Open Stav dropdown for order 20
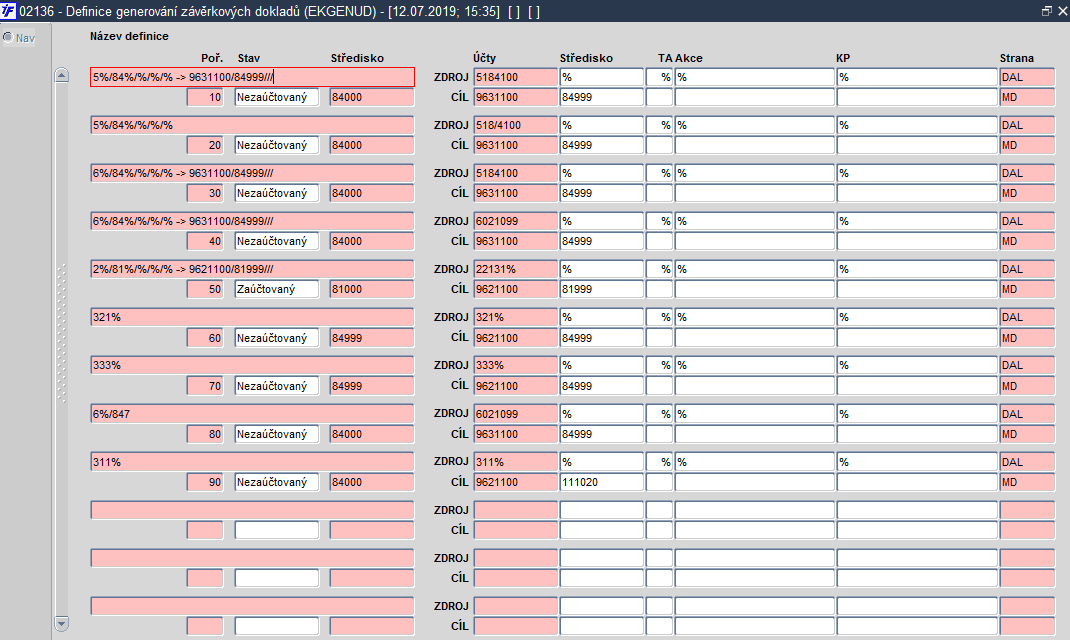The height and width of the screenshot is (640, 1070). tap(276, 145)
